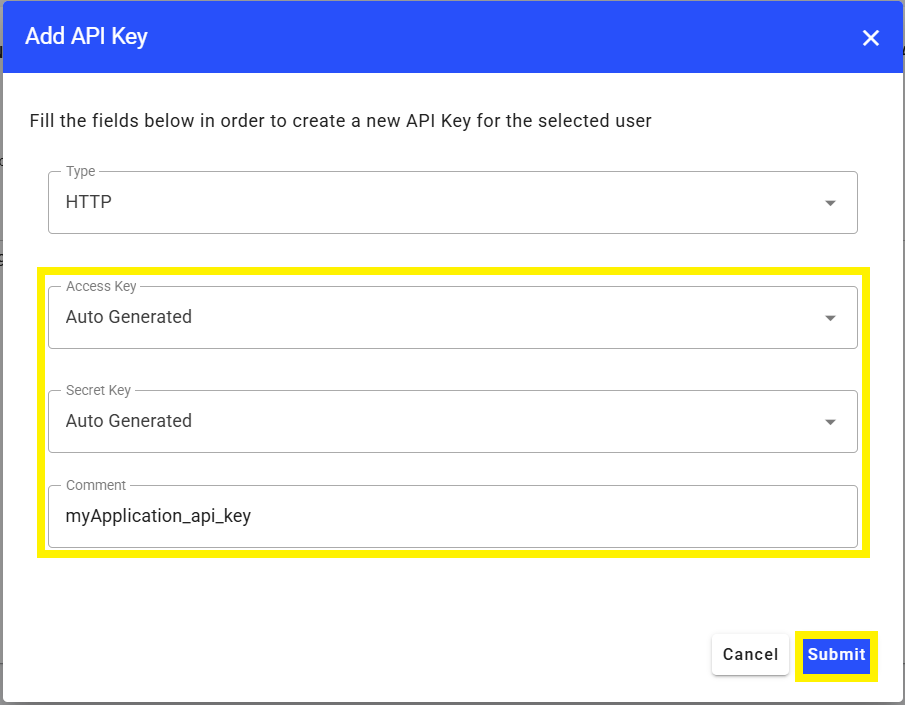Screen dimensions: 905x705
Task: Click "Auto Generated" text under Secret Key
Action: coord(129,421)
